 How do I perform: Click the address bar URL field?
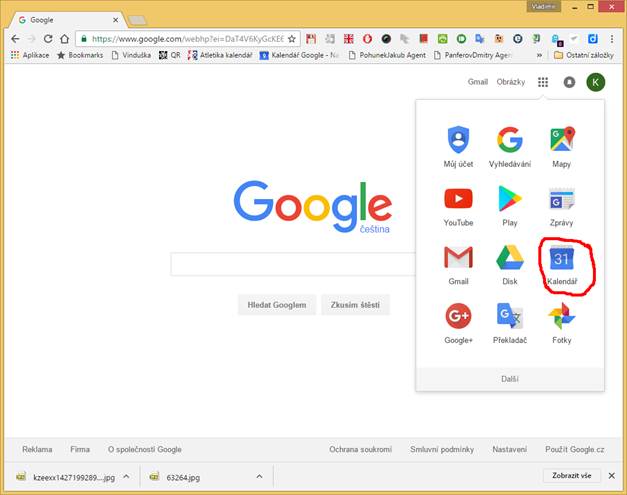(188, 39)
